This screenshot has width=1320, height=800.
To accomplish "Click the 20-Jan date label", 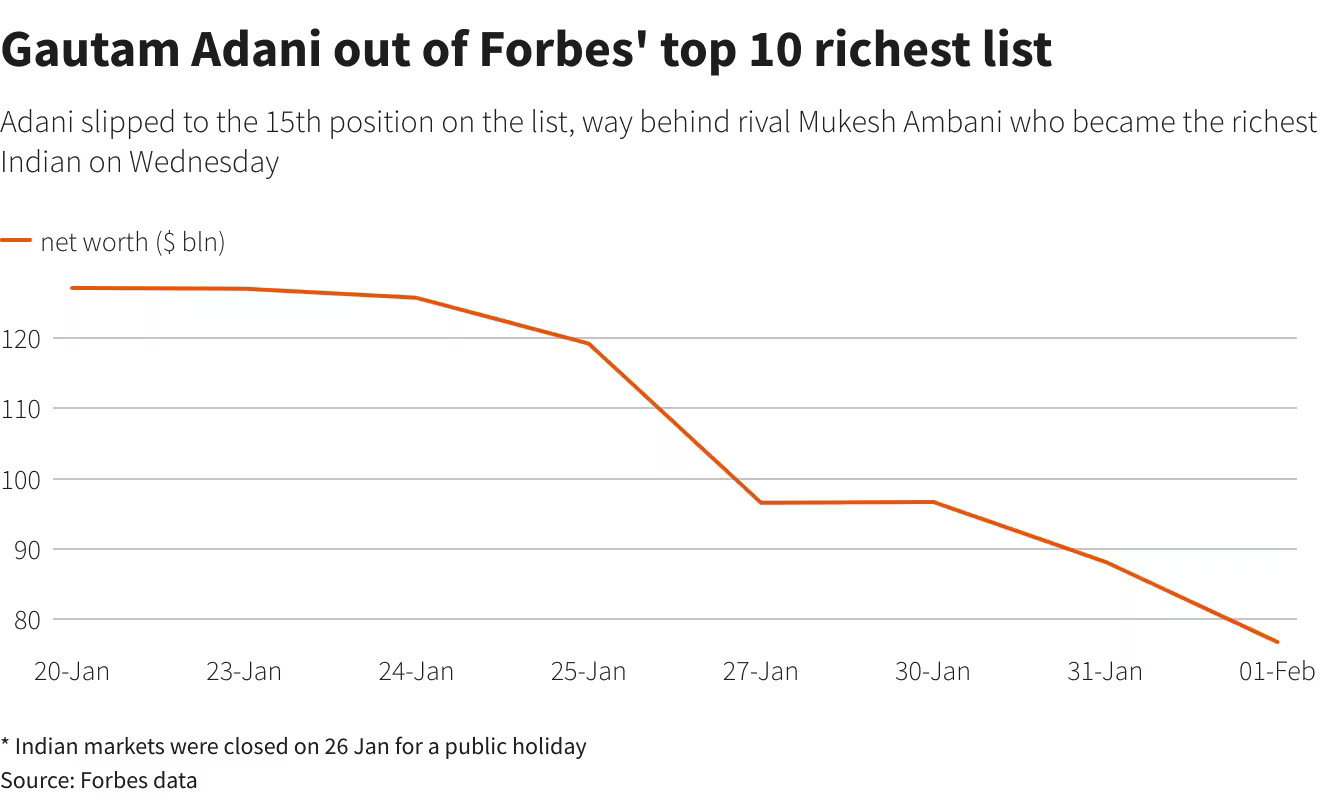I will point(72,671).
